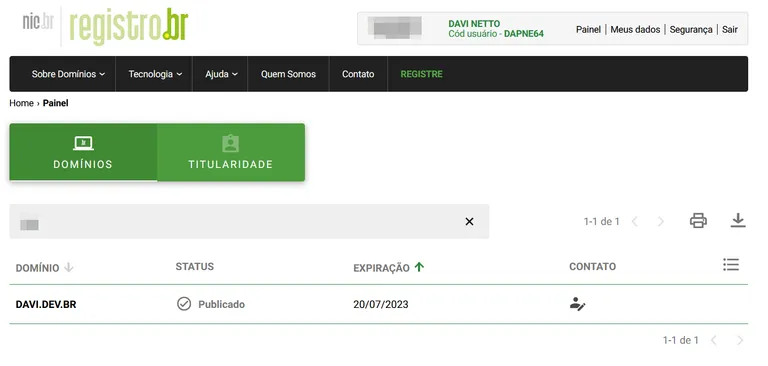Open Quem Somos page
This screenshot has height=366, width=768.
tap(288, 74)
